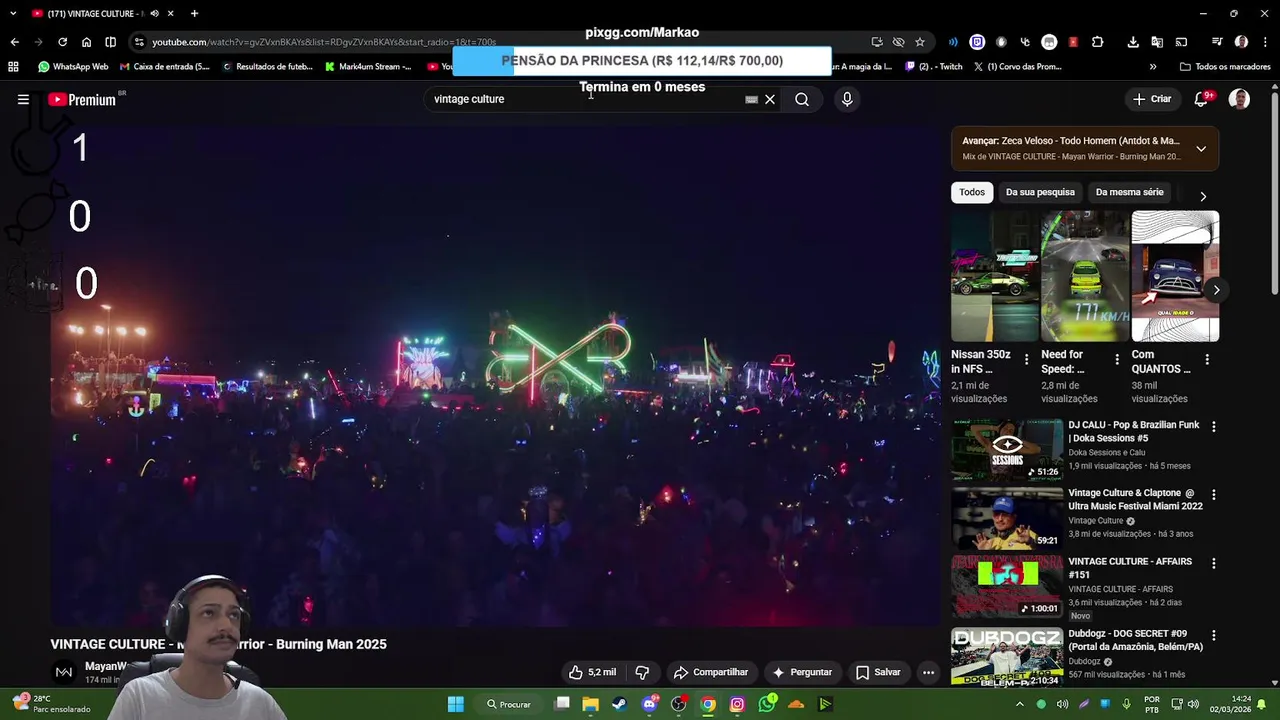Image resolution: width=1280 pixels, height=720 pixels.
Task: Open Mark4um Stream bookmark
Action: (368, 67)
